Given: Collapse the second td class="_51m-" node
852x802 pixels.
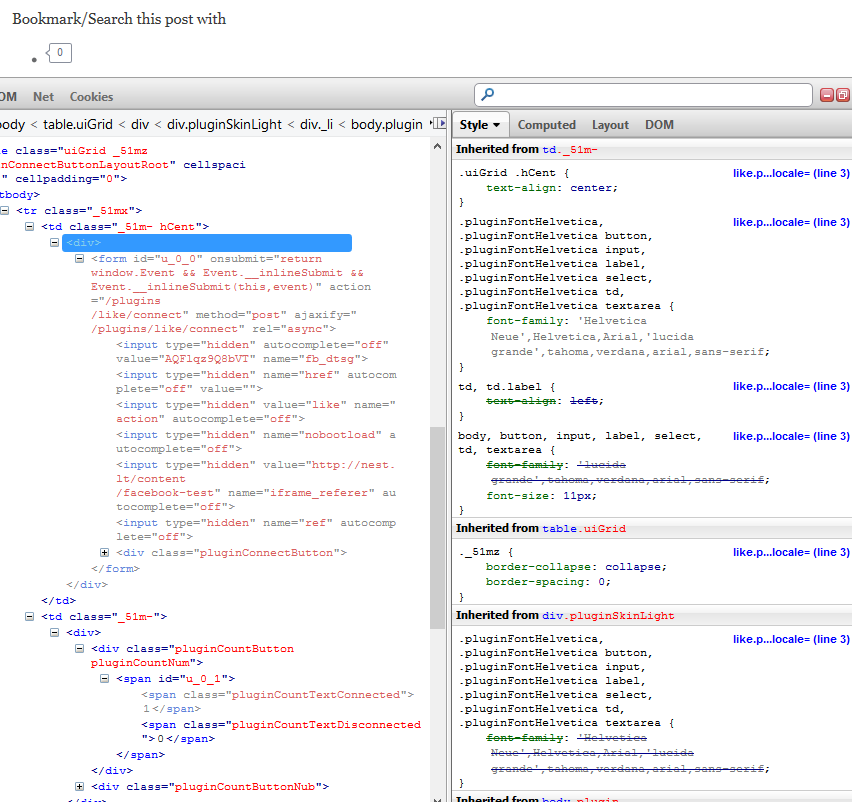Looking at the screenshot, I should click(x=29, y=617).
